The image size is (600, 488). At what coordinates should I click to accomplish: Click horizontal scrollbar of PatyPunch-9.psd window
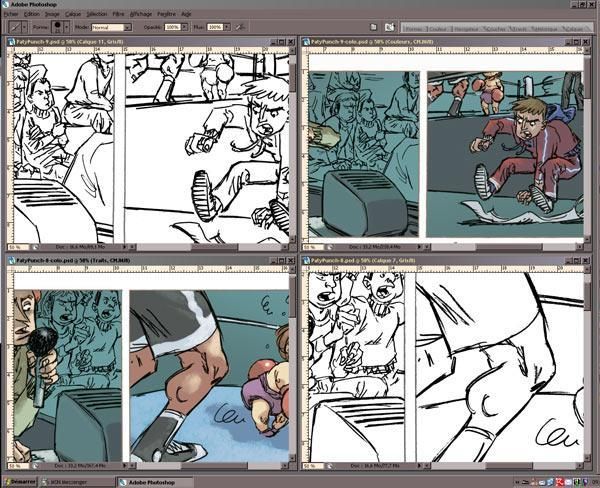pos(210,247)
